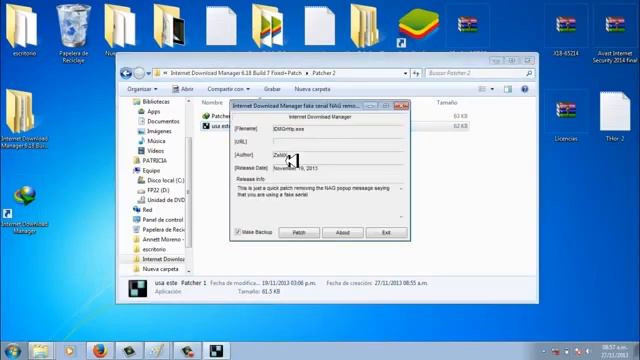Open the address bar history dropdown

tap(405, 73)
